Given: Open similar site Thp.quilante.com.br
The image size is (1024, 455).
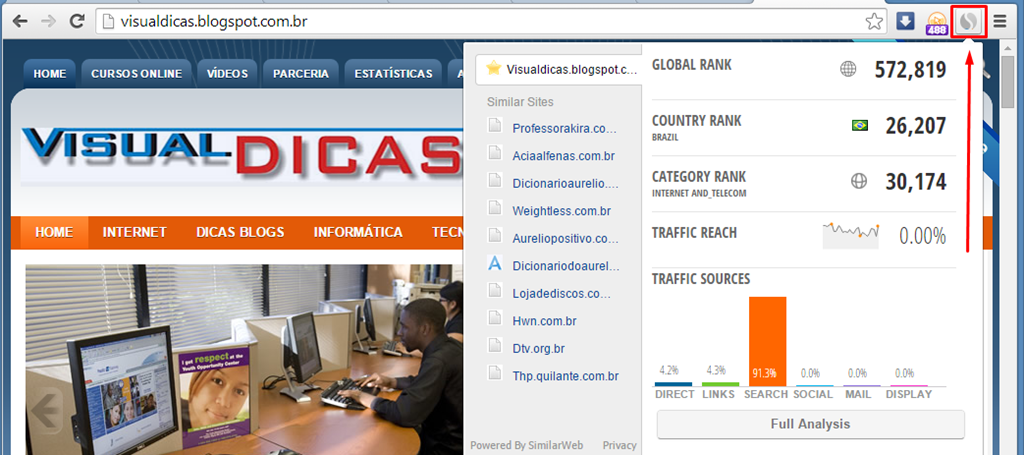Looking at the screenshot, I should pos(566,376).
